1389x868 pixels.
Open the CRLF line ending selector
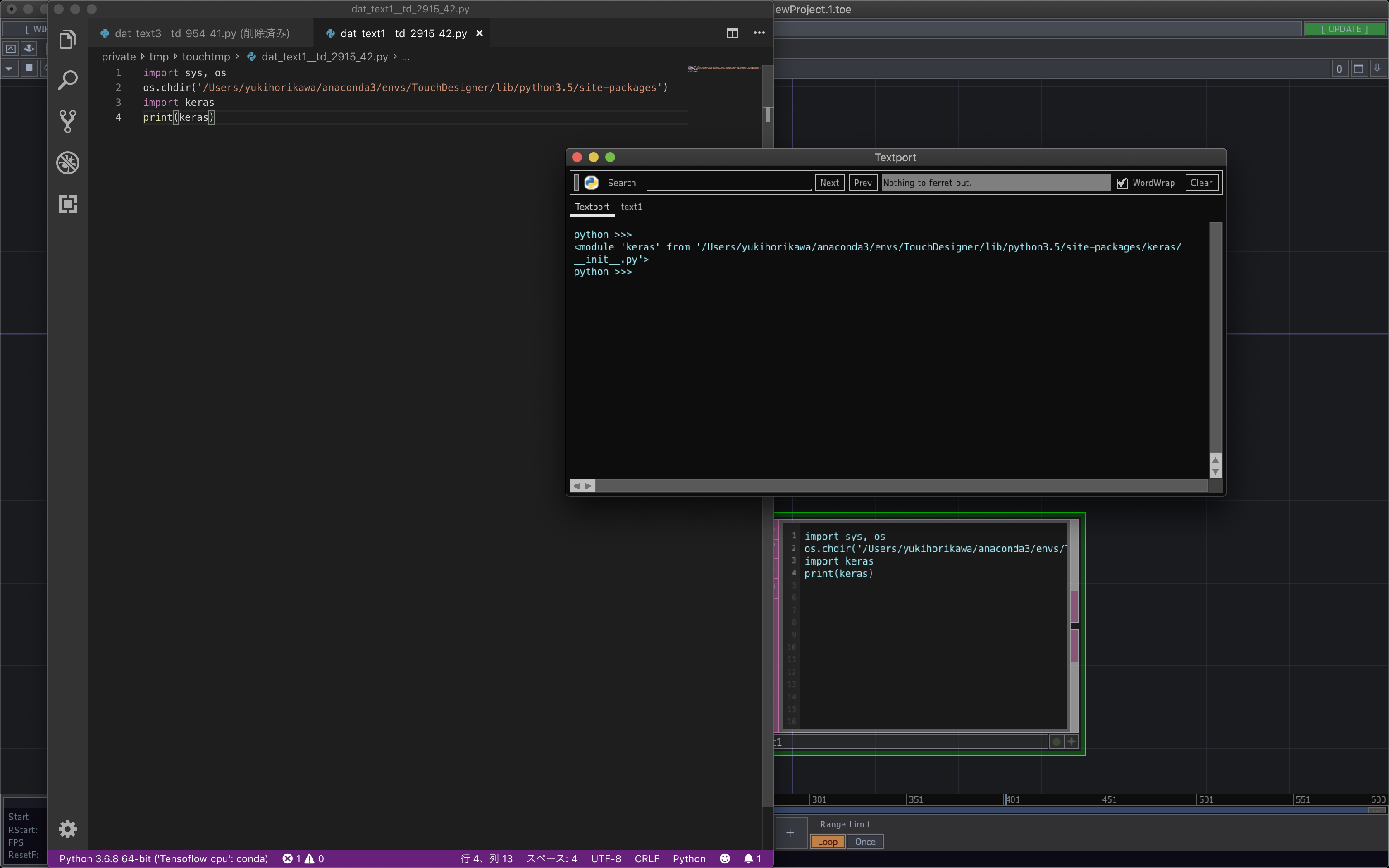click(x=646, y=858)
